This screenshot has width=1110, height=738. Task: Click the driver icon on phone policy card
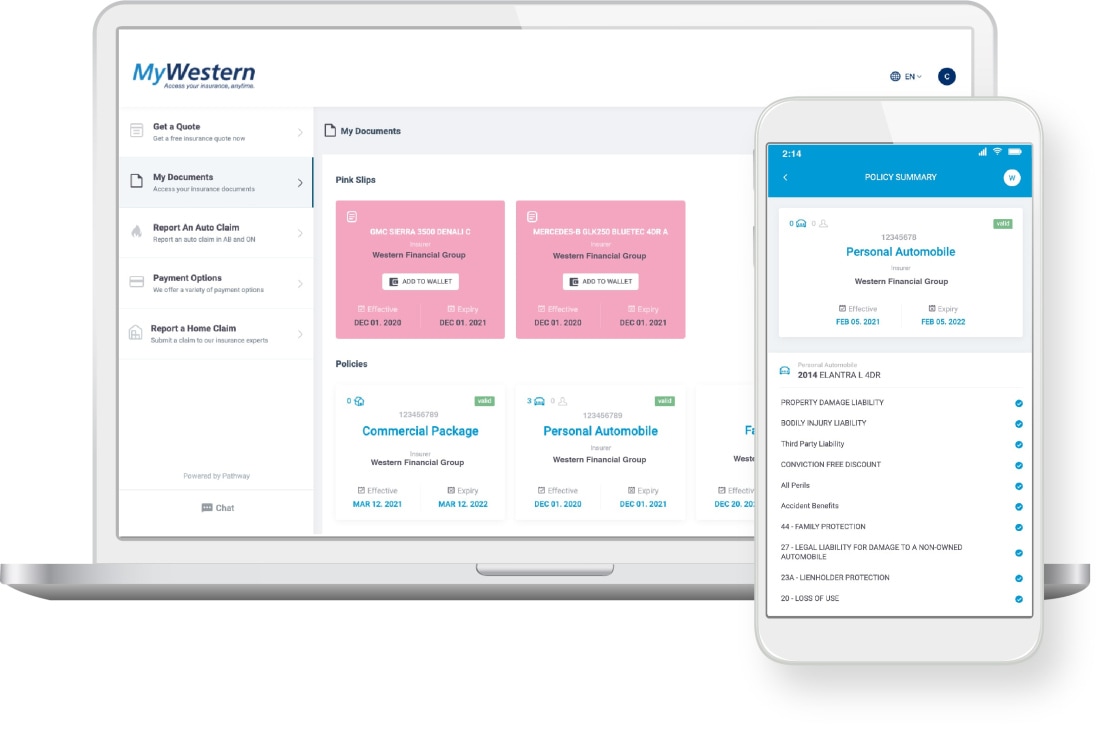pos(823,224)
